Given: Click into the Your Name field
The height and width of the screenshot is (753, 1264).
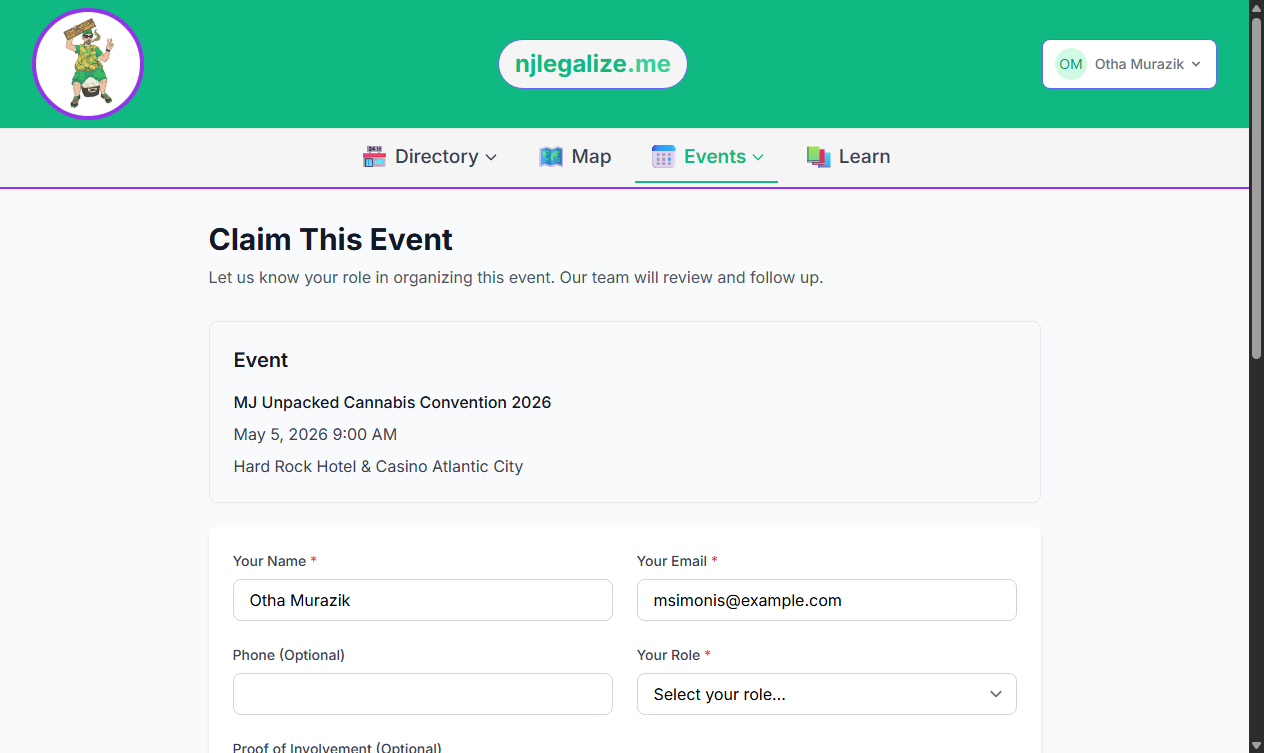Looking at the screenshot, I should click(423, 600).
